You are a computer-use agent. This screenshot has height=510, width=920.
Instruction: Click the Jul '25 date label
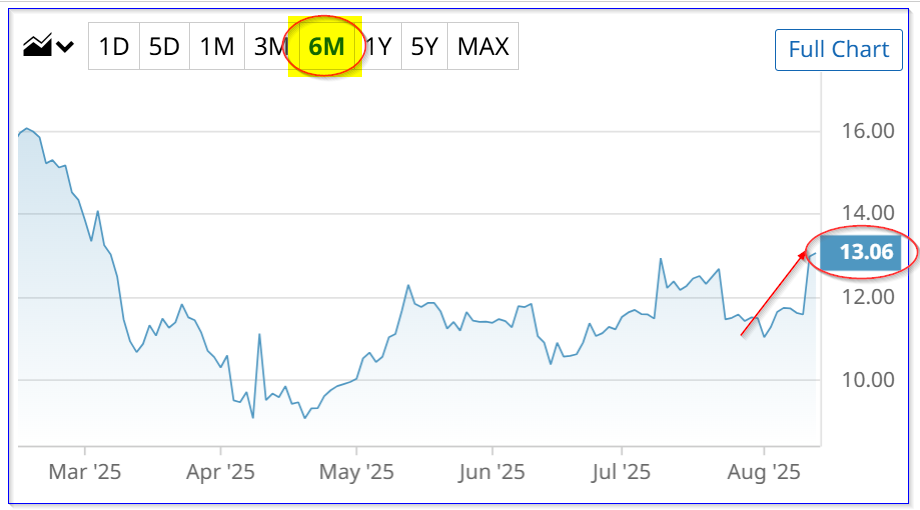[x=621, y=472]
